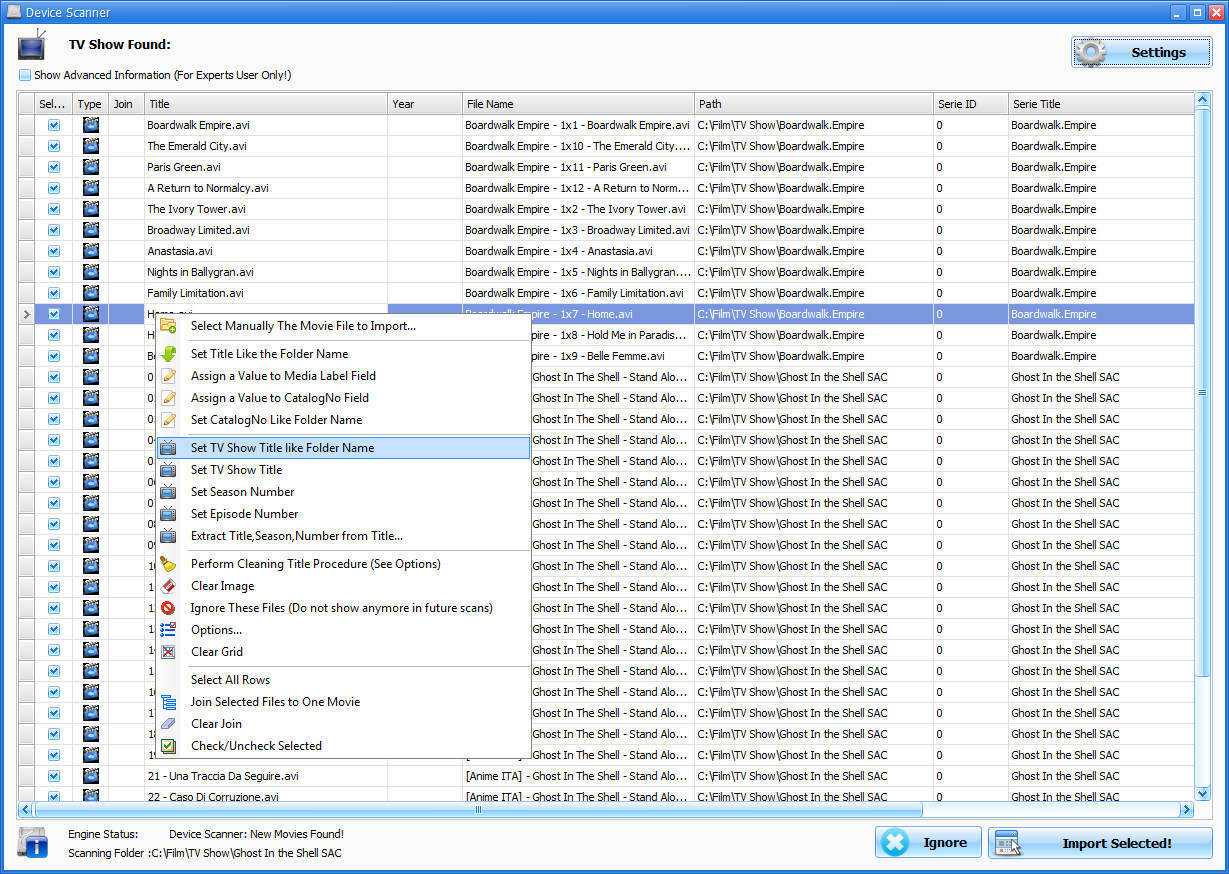Image resolution: width=1229 pixels, height=874 pixels.
Task: Click the TV icon beside Set Season Number
Action: 168,492
